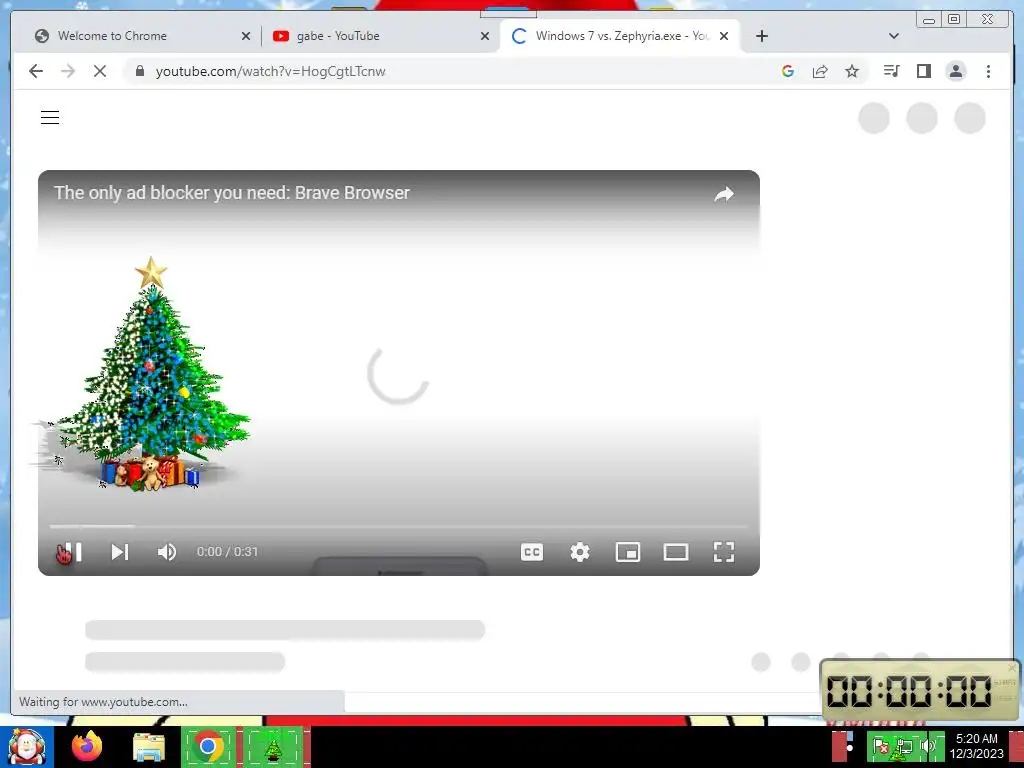Click the Chrome taskbar icon
The height and width of the screenshot is (768, 1024).
(x=208, y=746)
